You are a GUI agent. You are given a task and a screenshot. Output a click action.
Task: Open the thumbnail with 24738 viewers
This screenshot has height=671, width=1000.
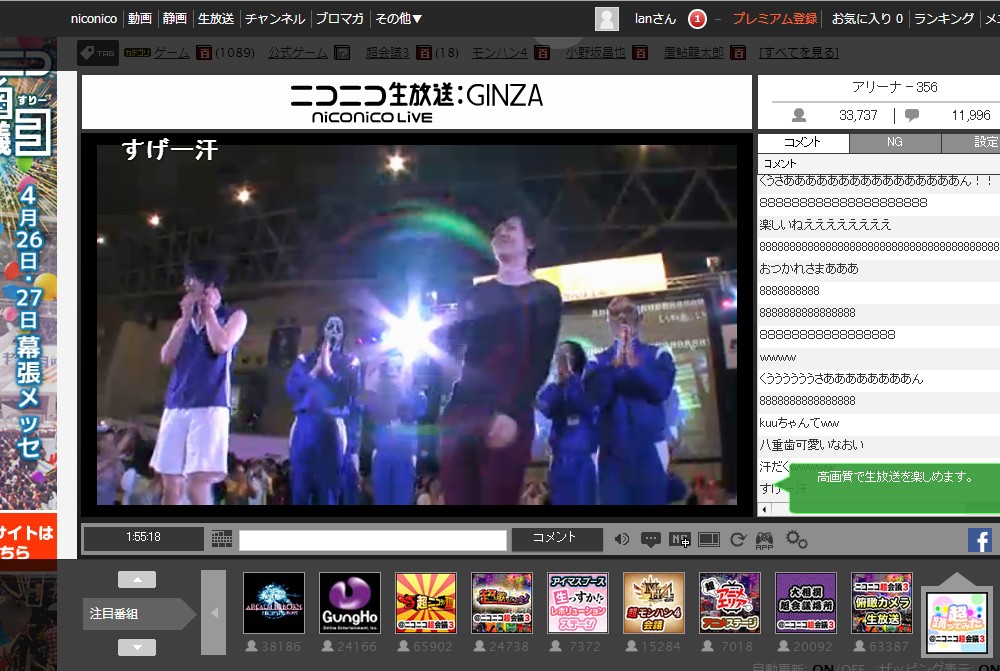(x=502, y=603)
